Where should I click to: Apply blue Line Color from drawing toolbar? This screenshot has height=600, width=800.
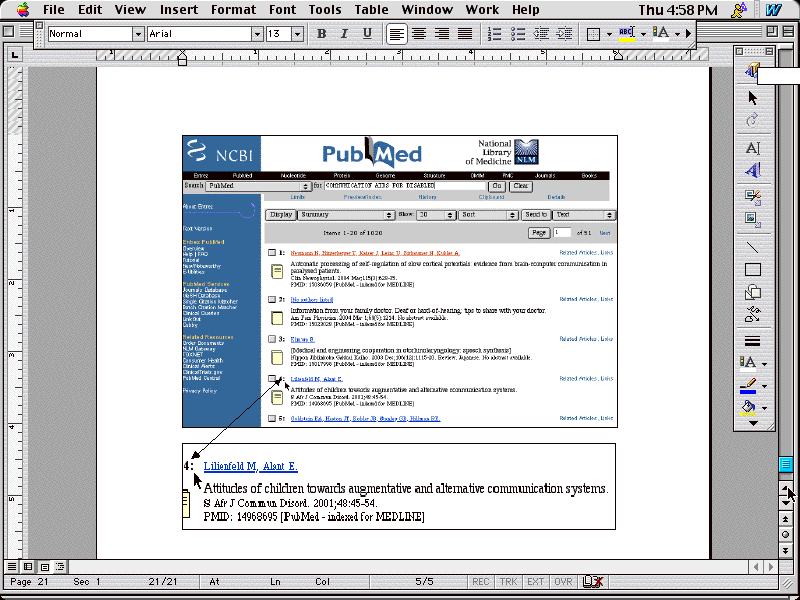(748, 386)
